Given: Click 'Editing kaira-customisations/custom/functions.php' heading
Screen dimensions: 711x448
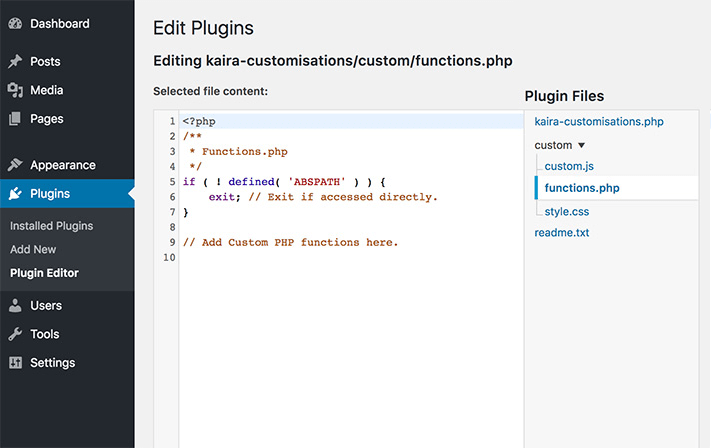Looking at the screenshot, I should pos(333,61).
